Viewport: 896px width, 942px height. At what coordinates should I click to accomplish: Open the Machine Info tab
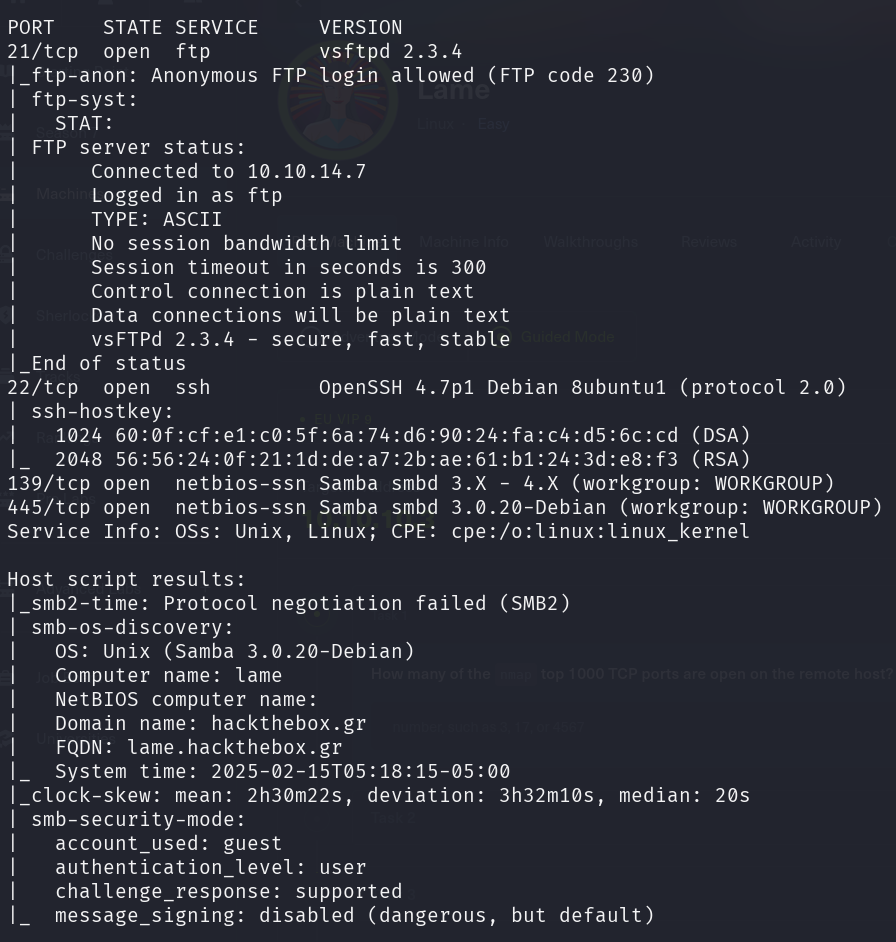coord(464,242)
